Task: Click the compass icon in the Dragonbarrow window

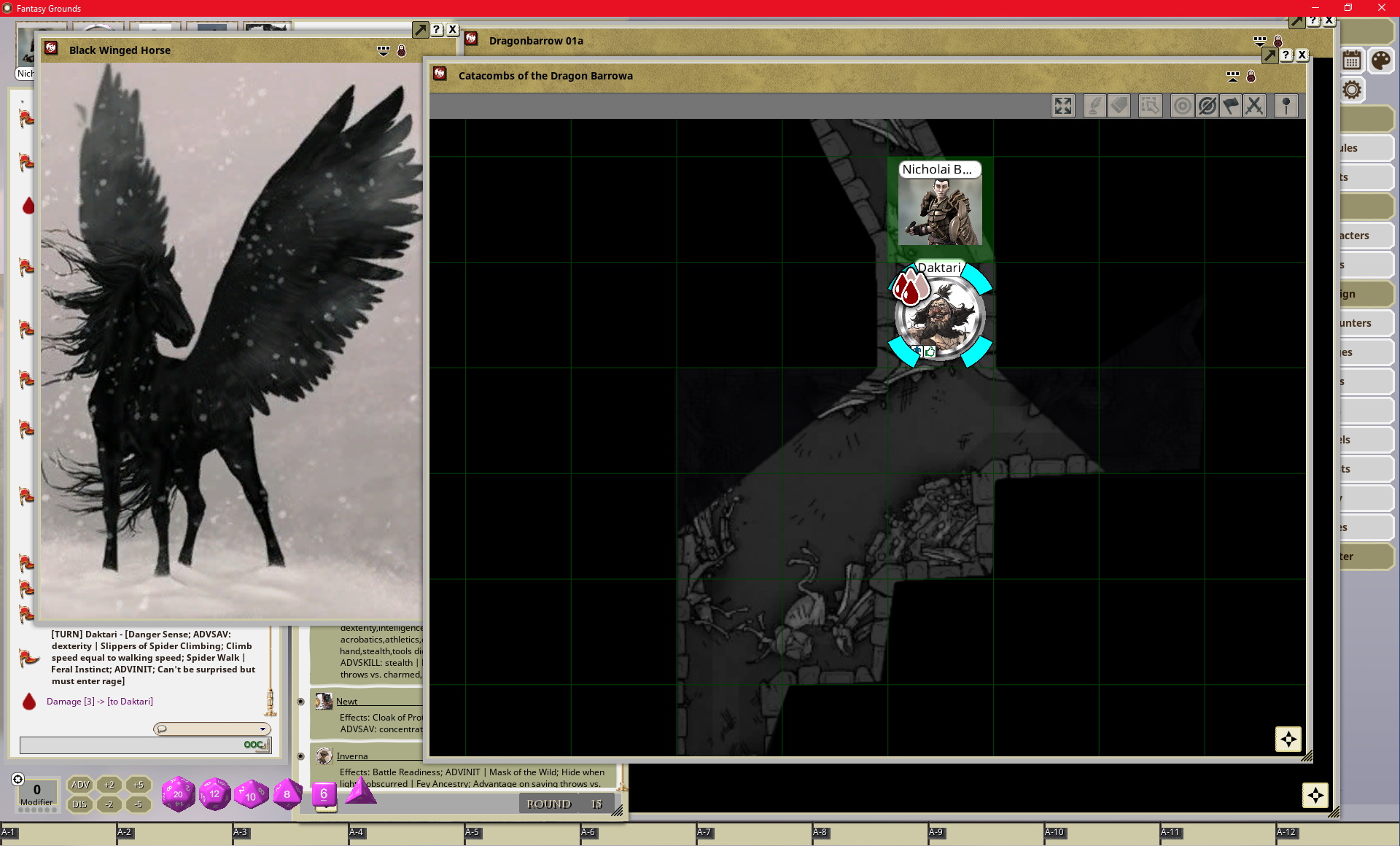Action: (x=1315, y=795)
